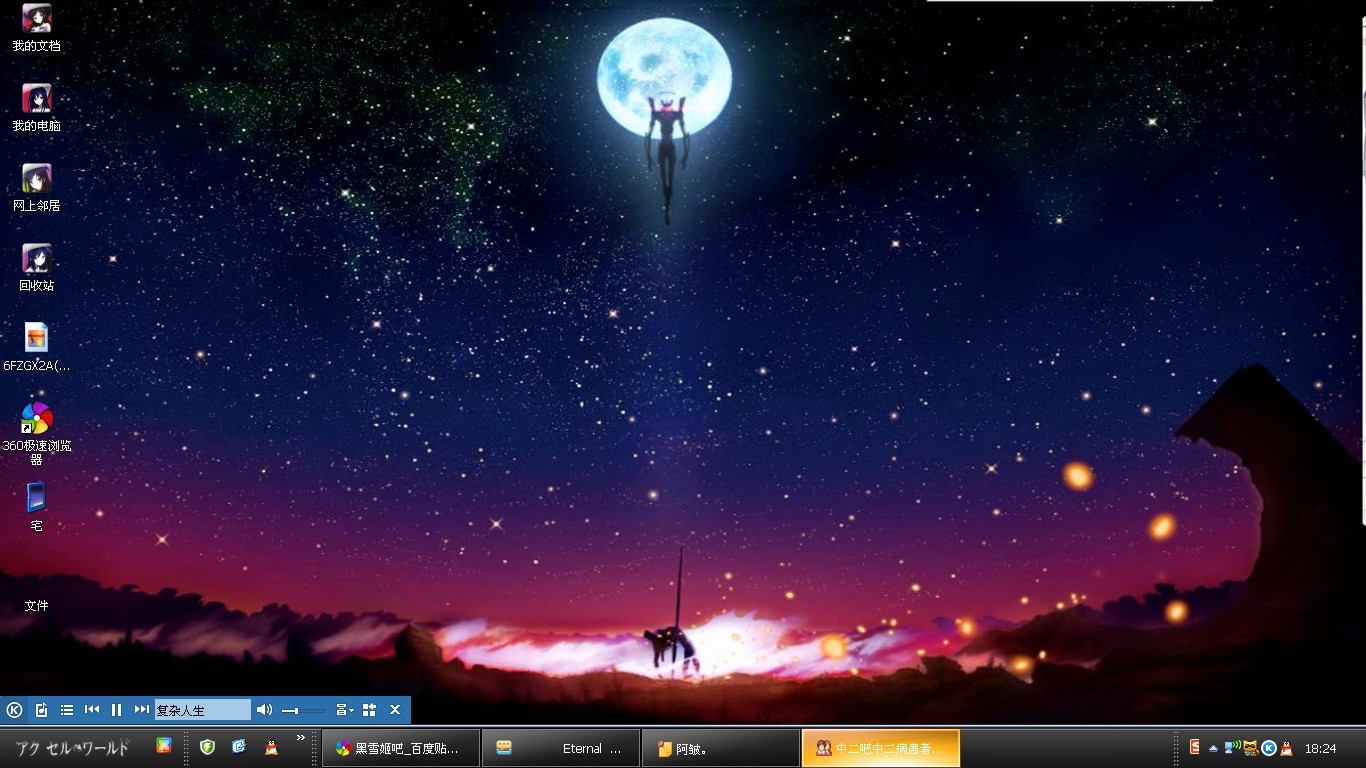The height and width of the screenshot is (768, 1366).
Task: Show hidden tray icons arrow
Action: point(1213,748)
